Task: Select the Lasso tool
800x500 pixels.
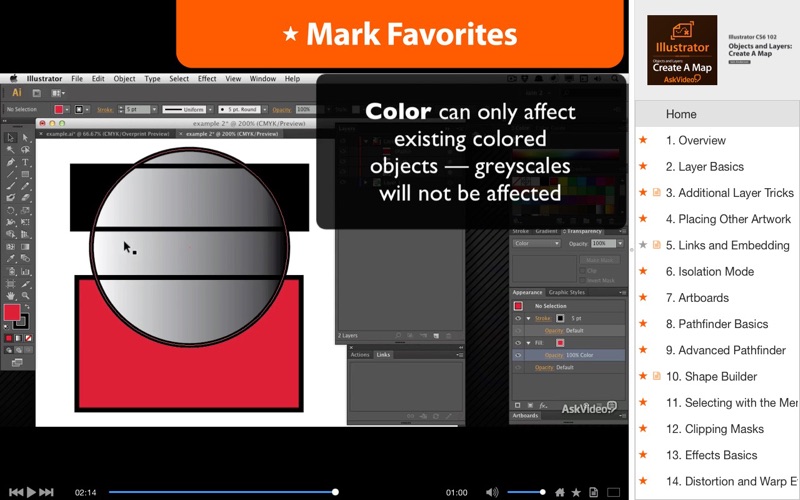Action: tap(25, 150)
